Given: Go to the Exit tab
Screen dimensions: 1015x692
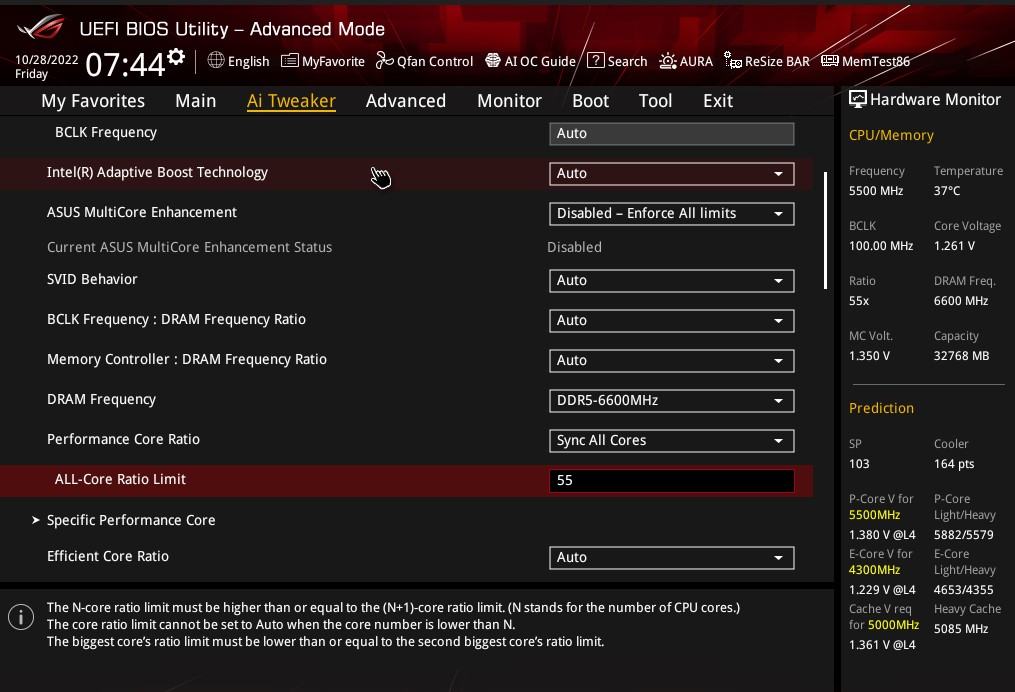Looking at the screenshot, I should (718, 101).
